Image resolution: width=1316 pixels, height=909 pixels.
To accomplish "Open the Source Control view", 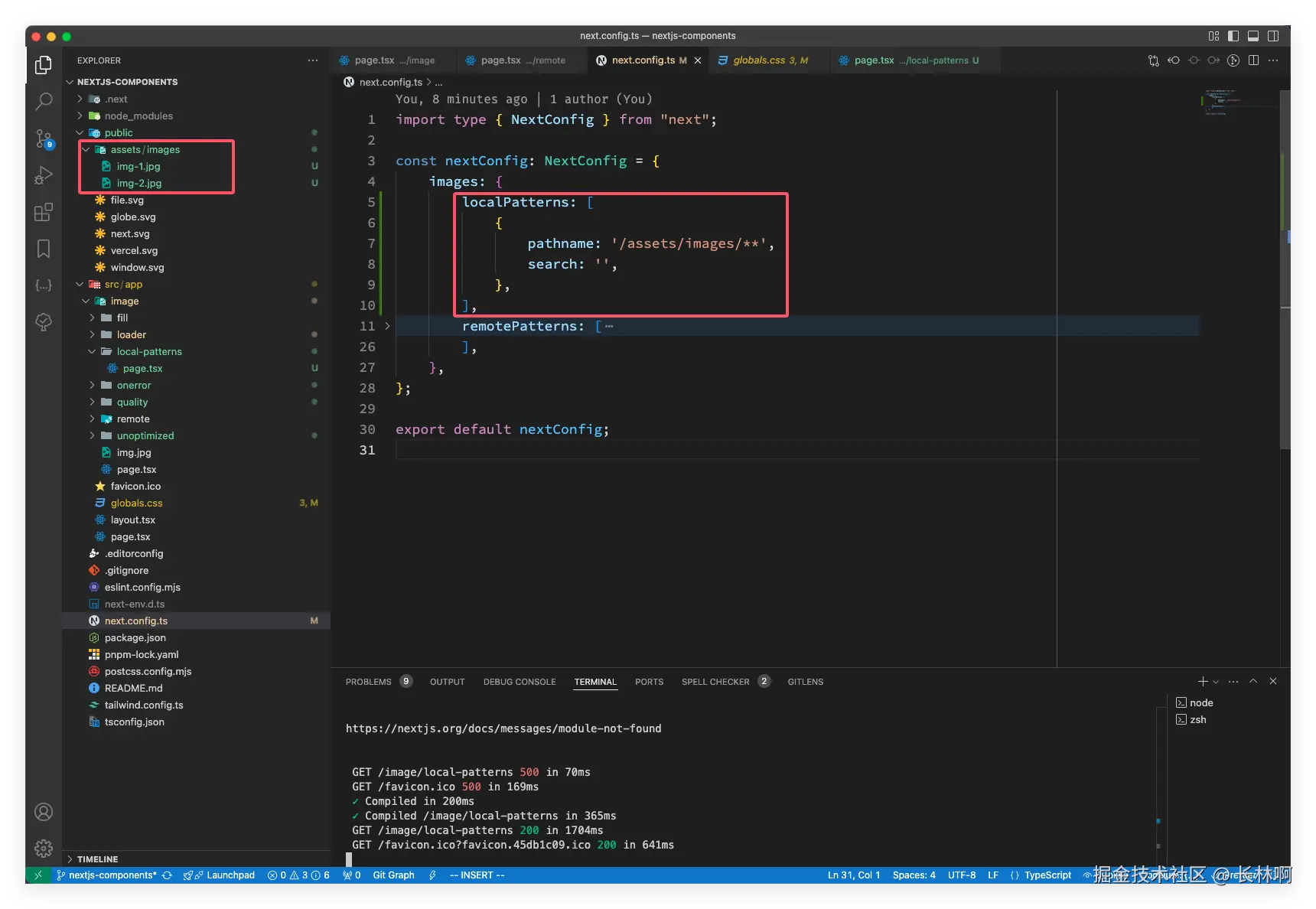I will point(44,138).
